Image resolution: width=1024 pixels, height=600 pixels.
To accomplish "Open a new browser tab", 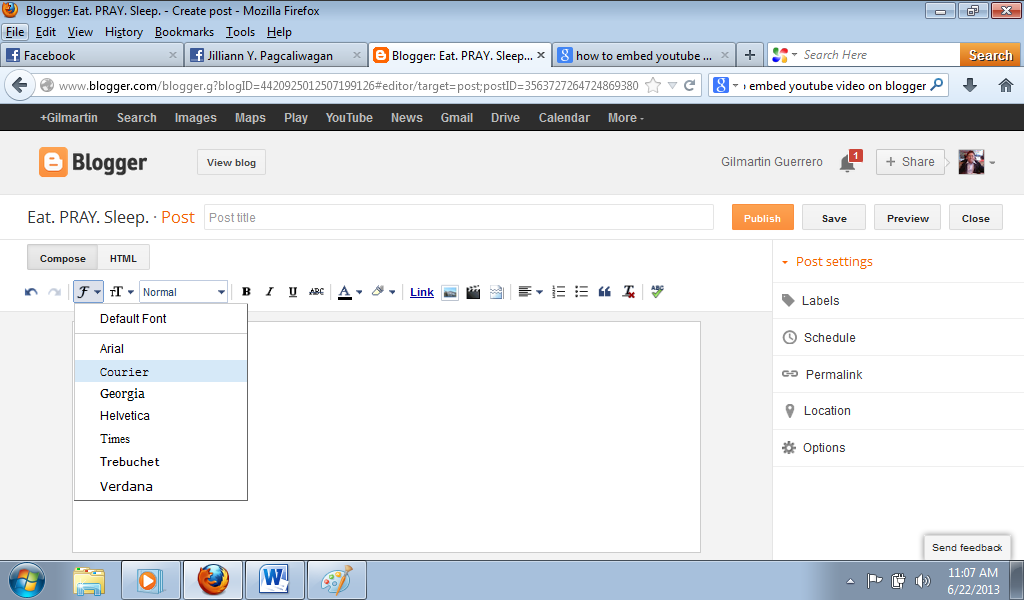I will (x=750, y=55).
